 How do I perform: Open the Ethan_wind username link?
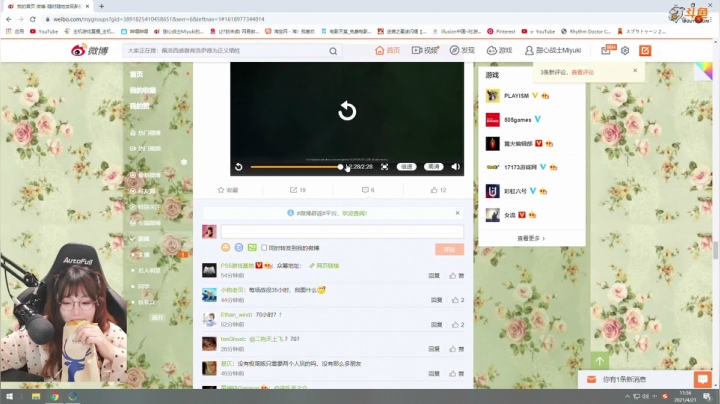[236, 314]
